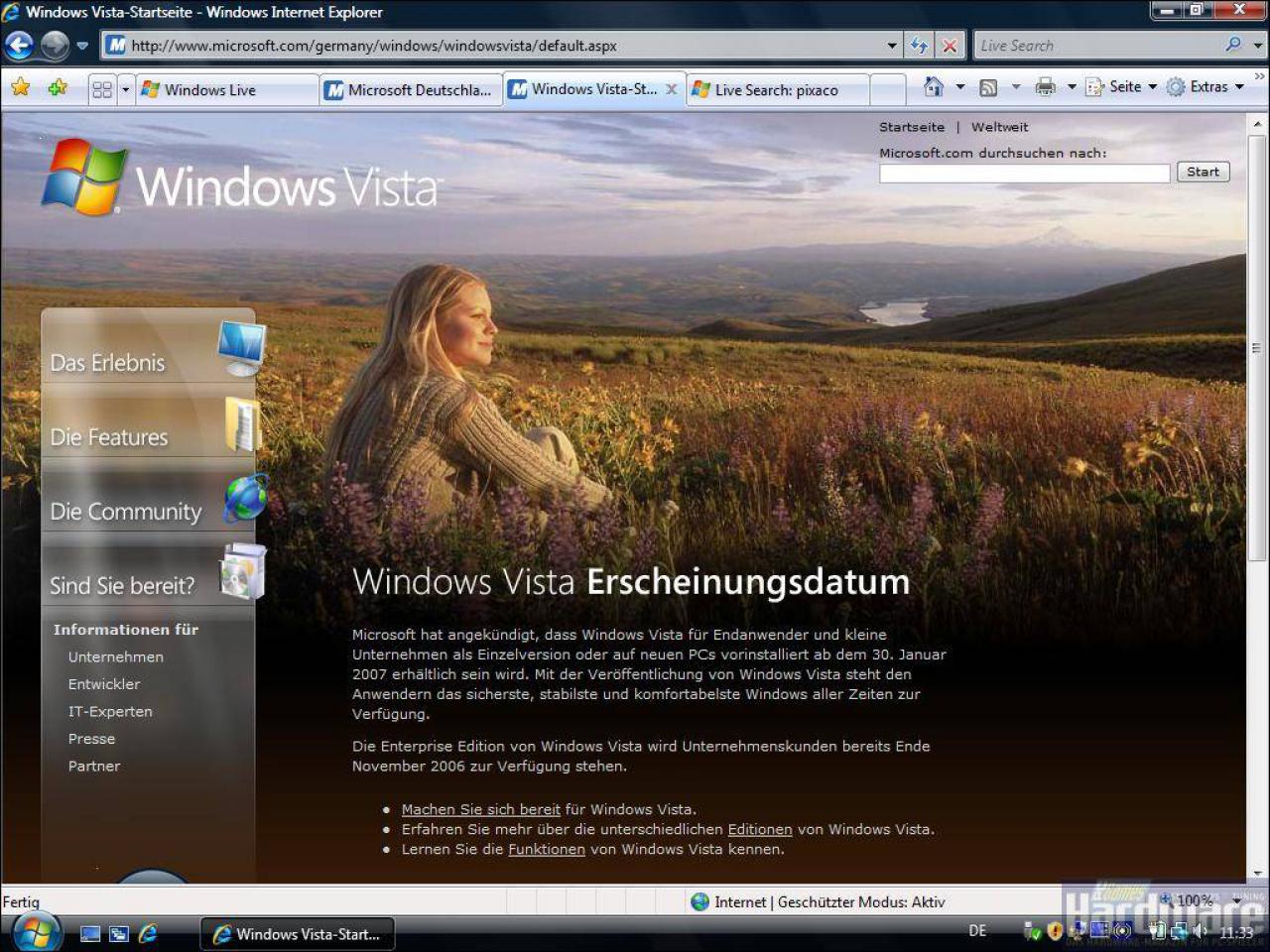Image resolution: width=1270 pixels, height=952 pixels.
Task: Click the RSS feeds icon
Action: pyautogui.click(x=988, y=87)
